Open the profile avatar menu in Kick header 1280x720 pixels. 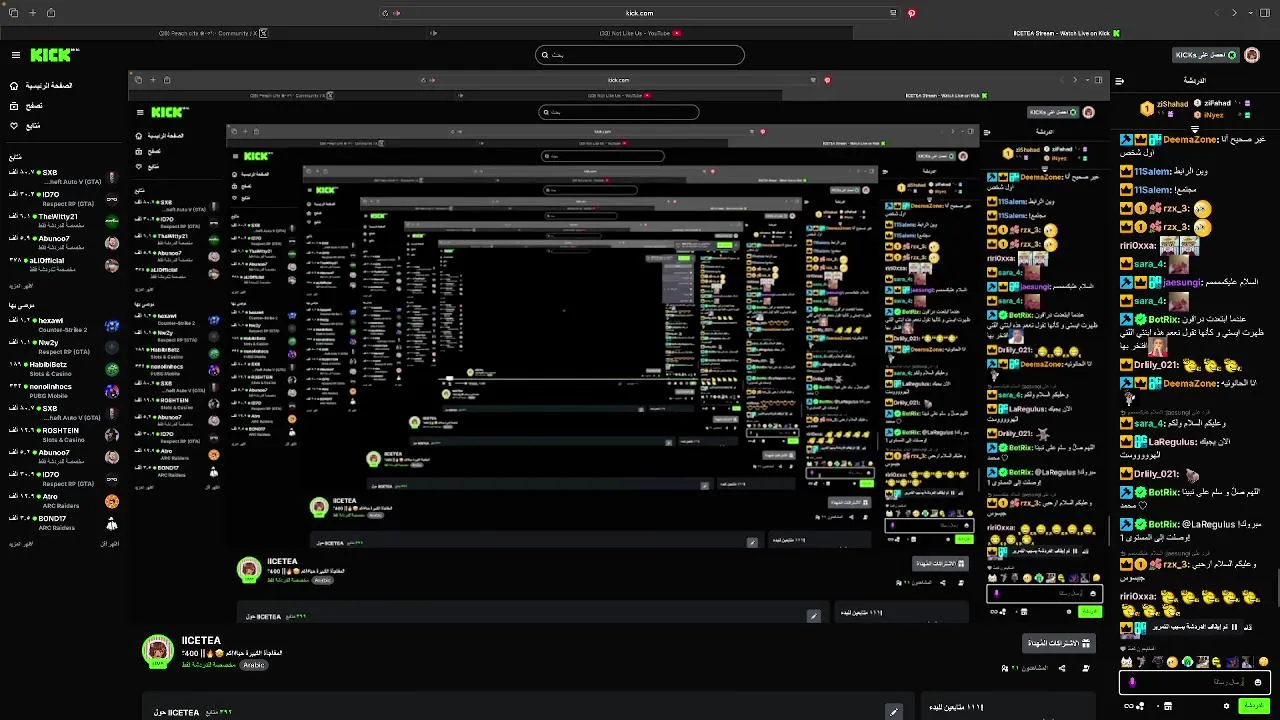click(1252, 55)
